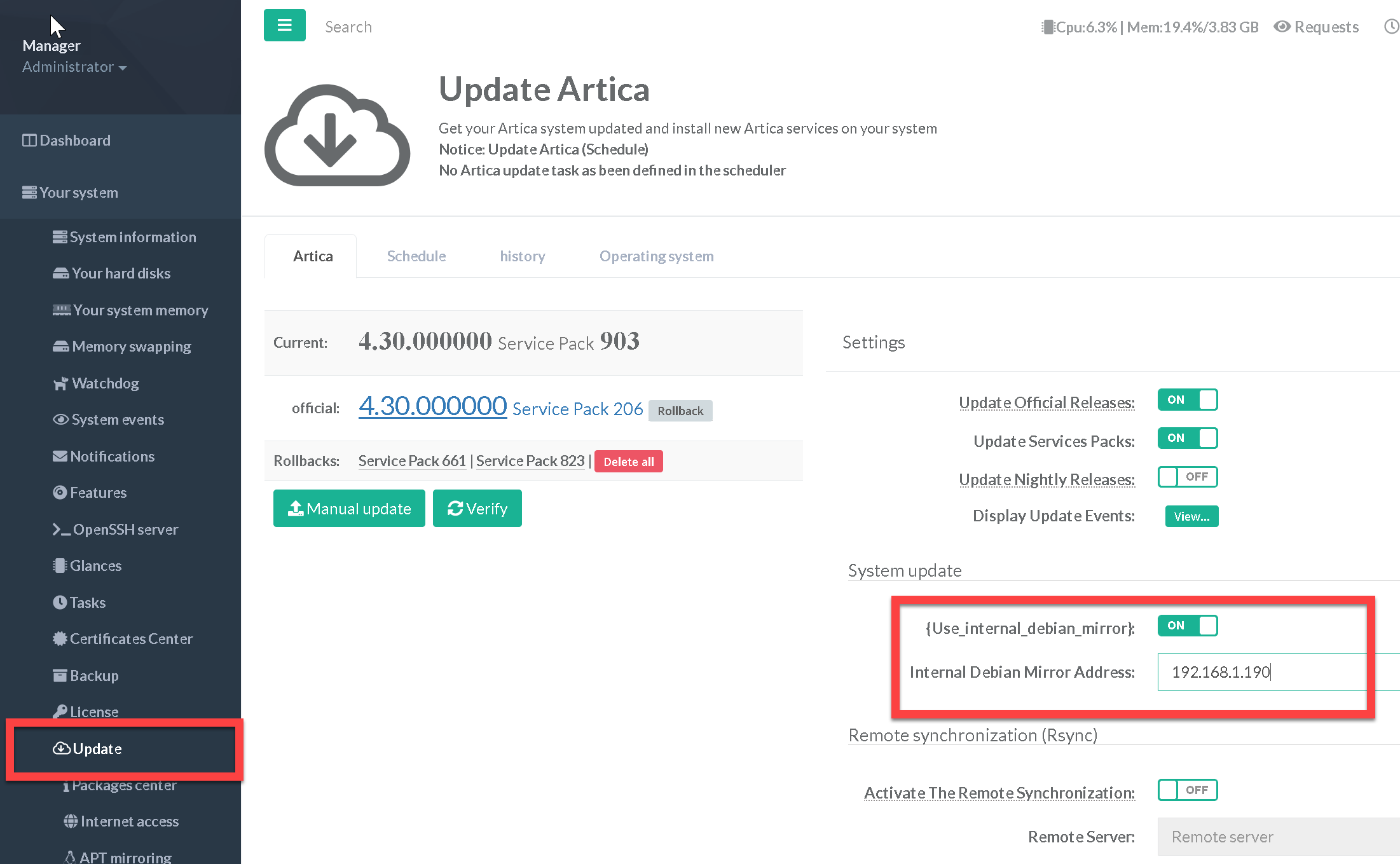Switch to the Schedule tab
The image size is (1400, 864).
pyautogui.click(x=416, y=256)
